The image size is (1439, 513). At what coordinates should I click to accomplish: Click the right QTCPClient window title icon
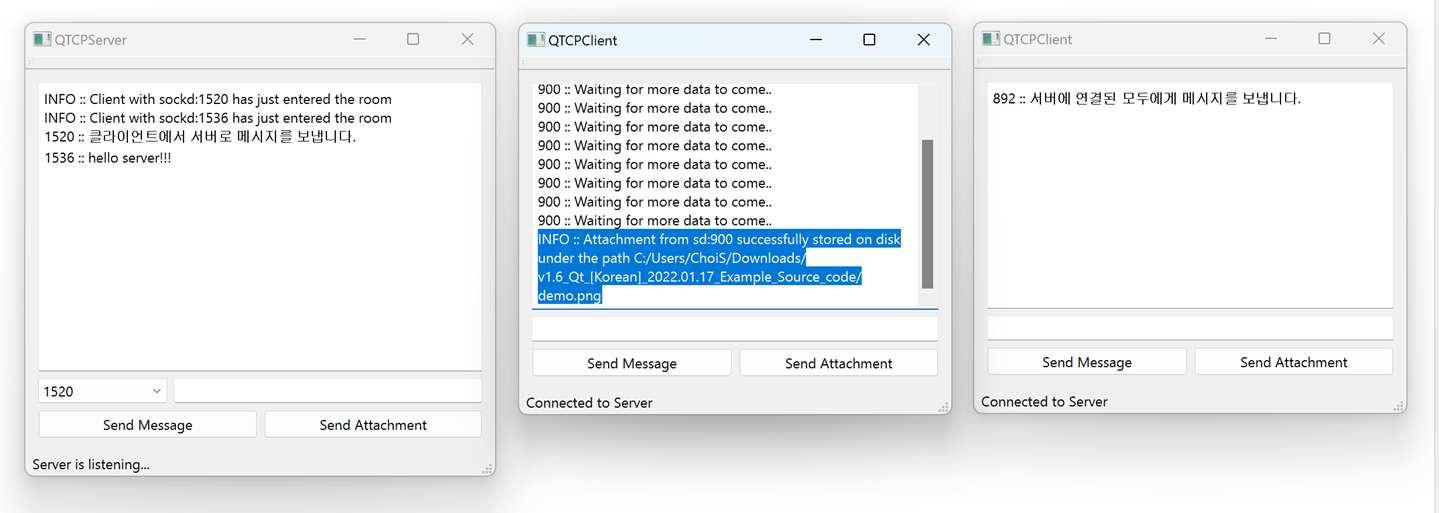(x=991, y=39)
